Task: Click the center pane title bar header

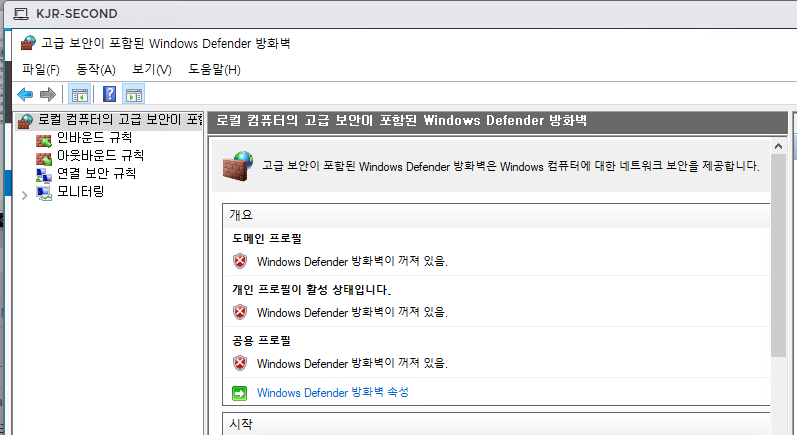Action: point(498,121)
